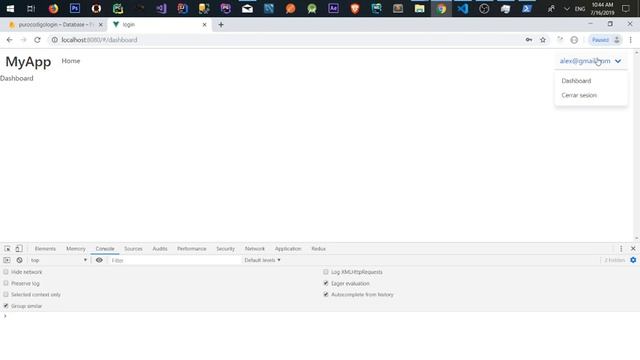Click the MyApp brand link
Viewport: 640px width, 360px height.
[28, 62]
